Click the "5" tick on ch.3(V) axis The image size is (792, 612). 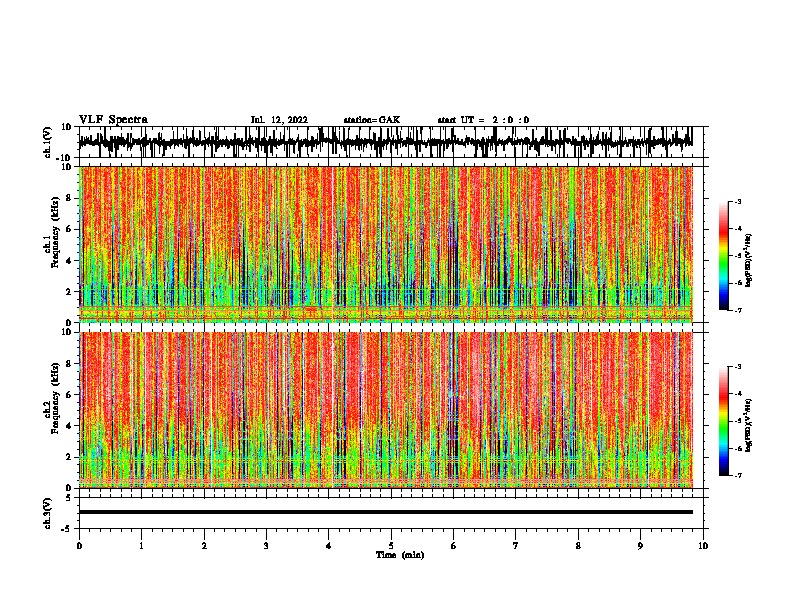[69, 498]
